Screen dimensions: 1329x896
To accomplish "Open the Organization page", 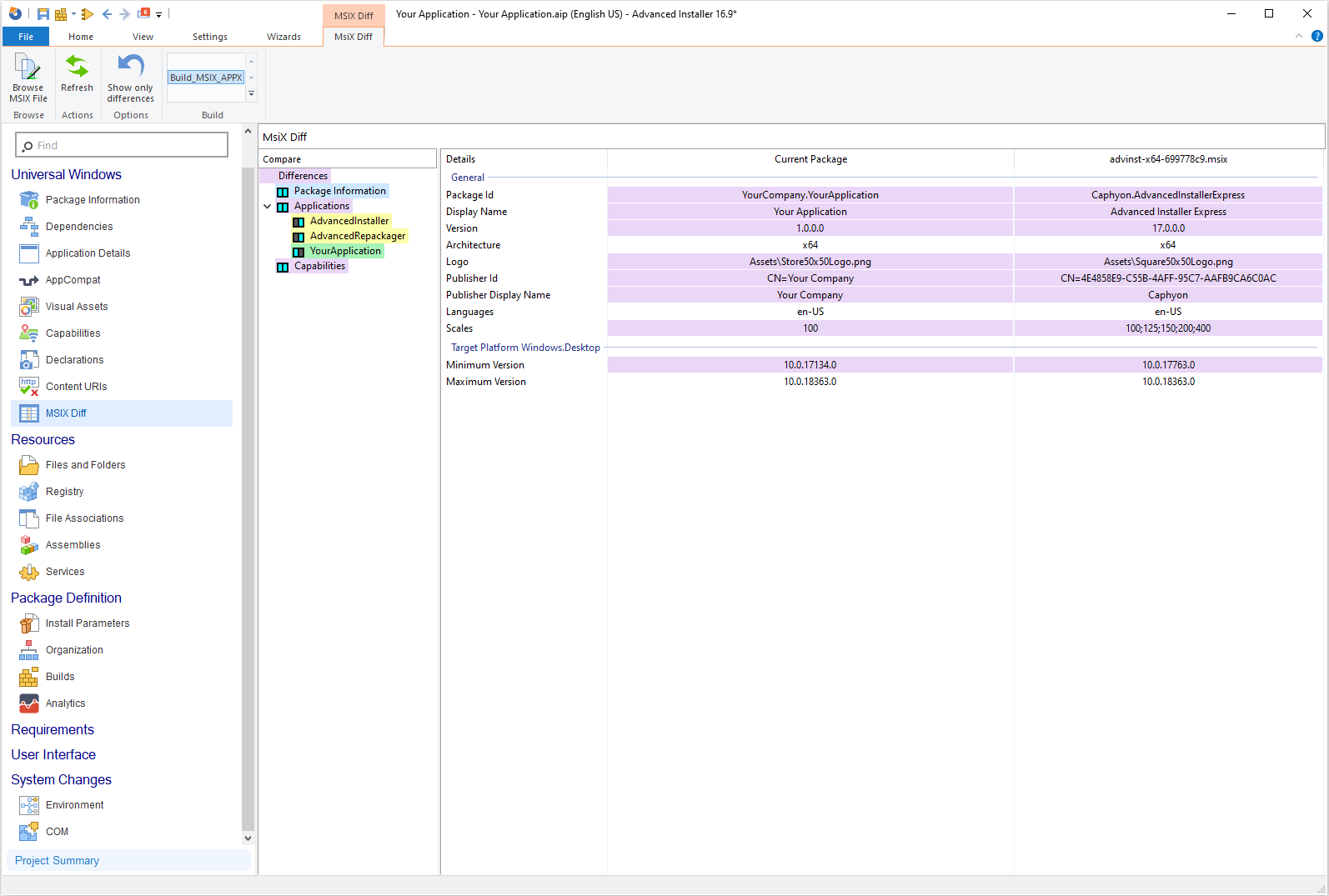I will pos(74,650).
